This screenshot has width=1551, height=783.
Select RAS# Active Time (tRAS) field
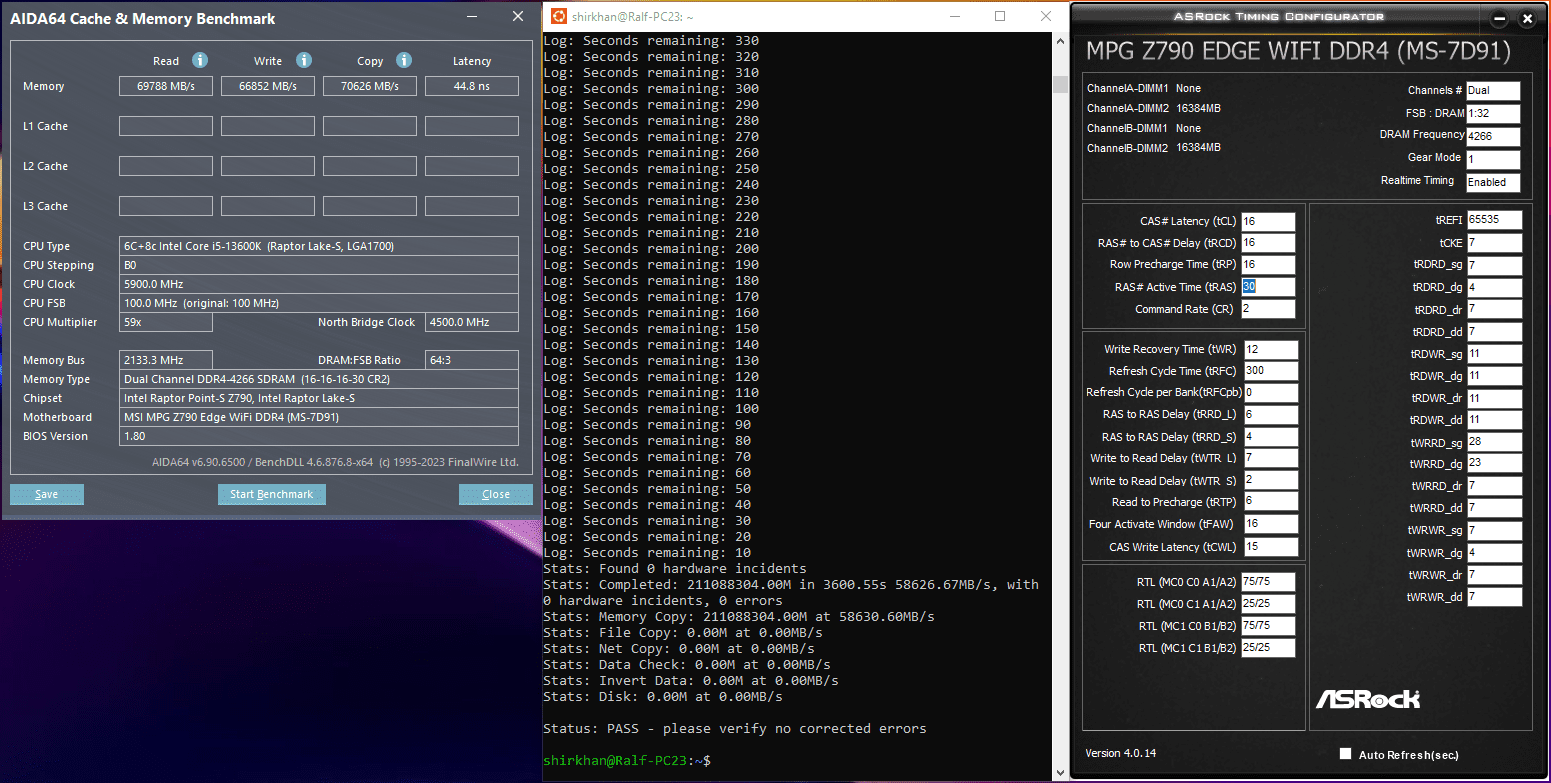1268,287
